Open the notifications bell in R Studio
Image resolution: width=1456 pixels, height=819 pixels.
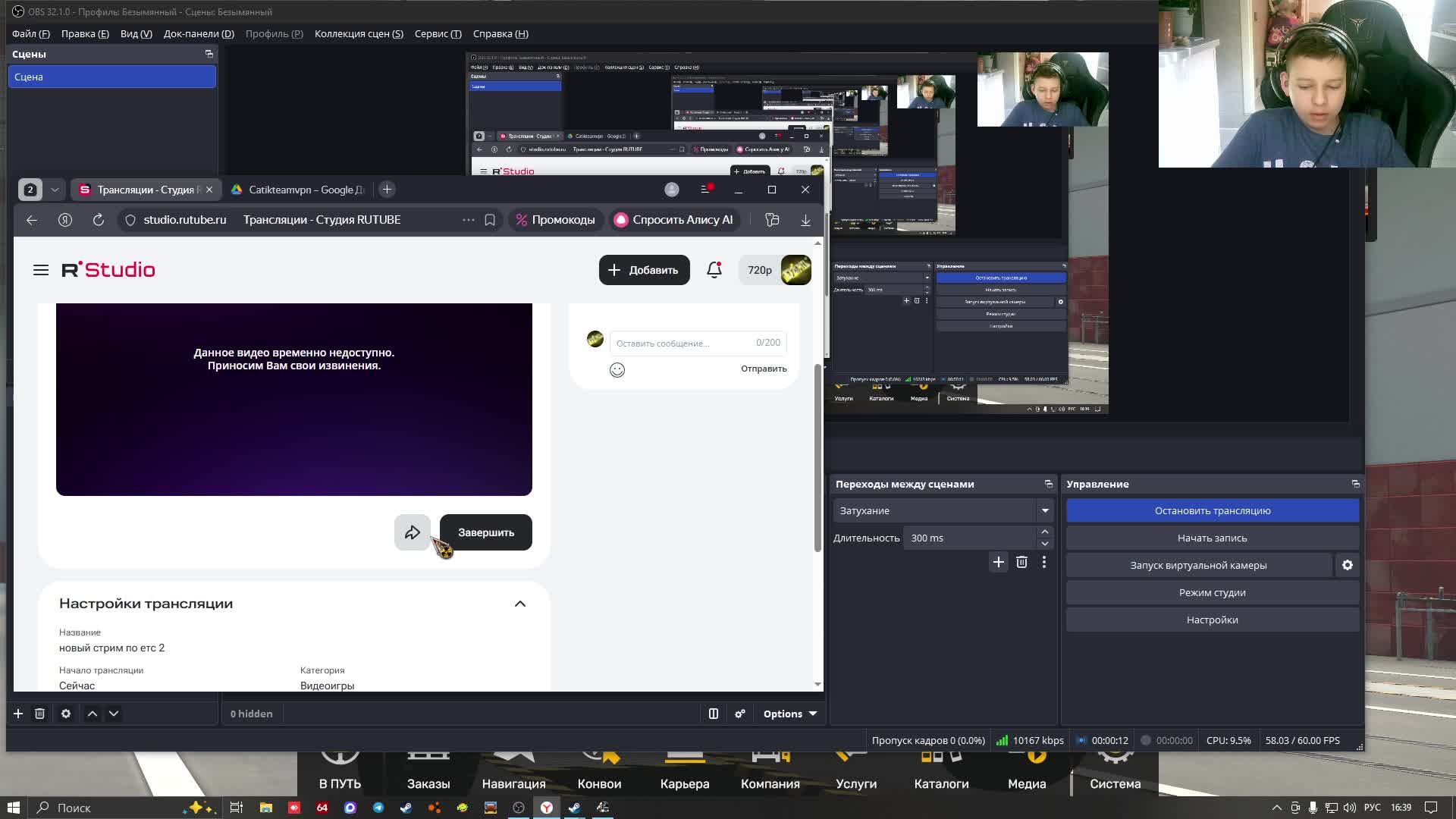(714, 270)
